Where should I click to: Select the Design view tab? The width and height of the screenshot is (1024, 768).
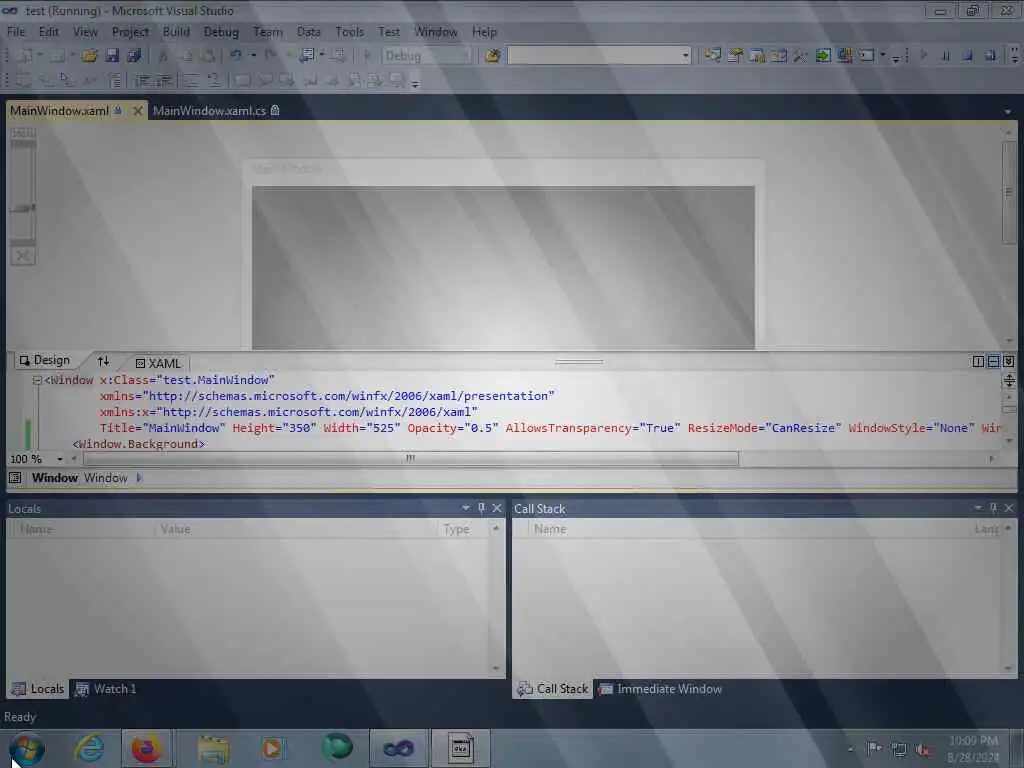tap(44, 360)
